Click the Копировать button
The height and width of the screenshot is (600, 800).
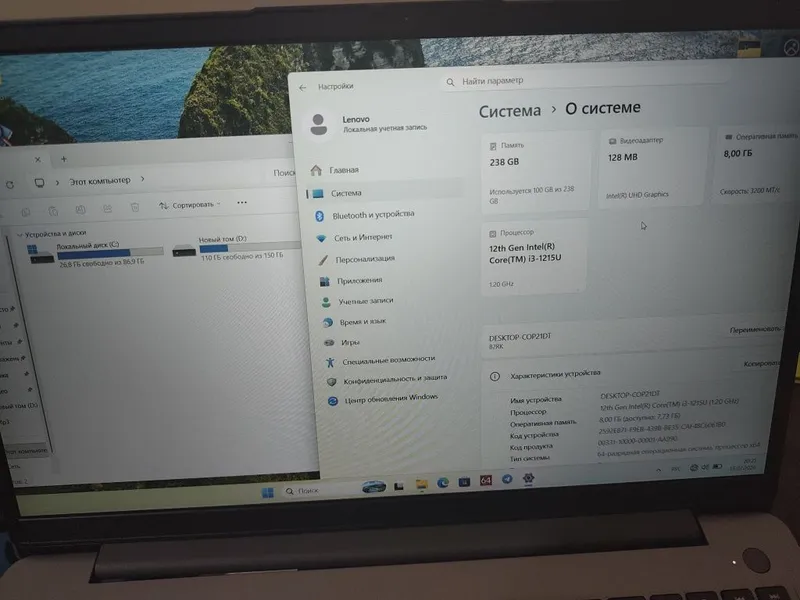(x=761, y=363)
